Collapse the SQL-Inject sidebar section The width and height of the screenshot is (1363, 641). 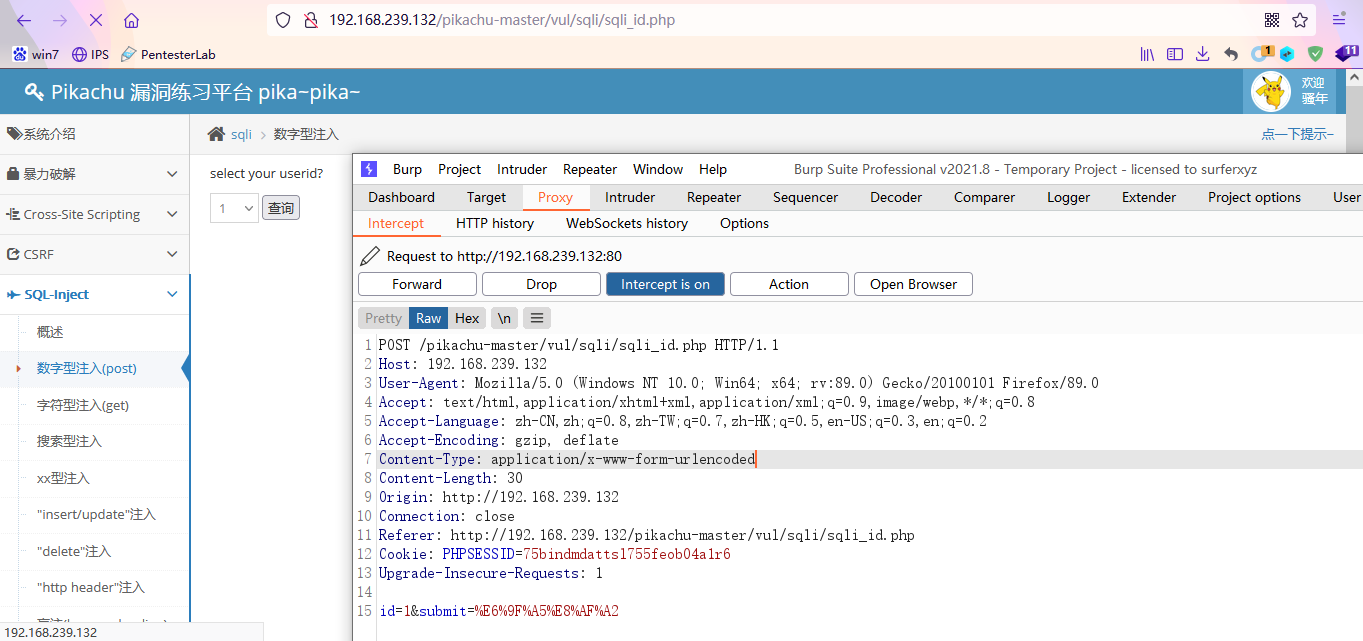coord(94,295)
